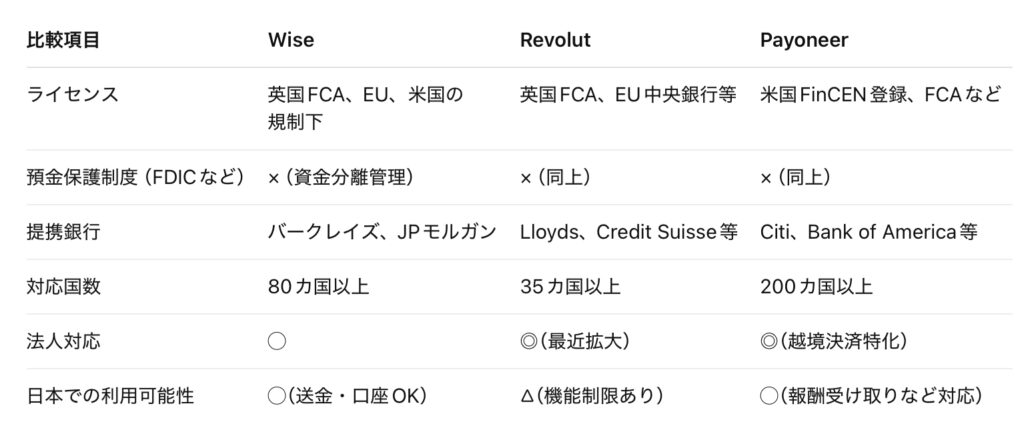Click the 比較項目 header cell
Screen dimensions: 1024x426
[x=63, y=40]
